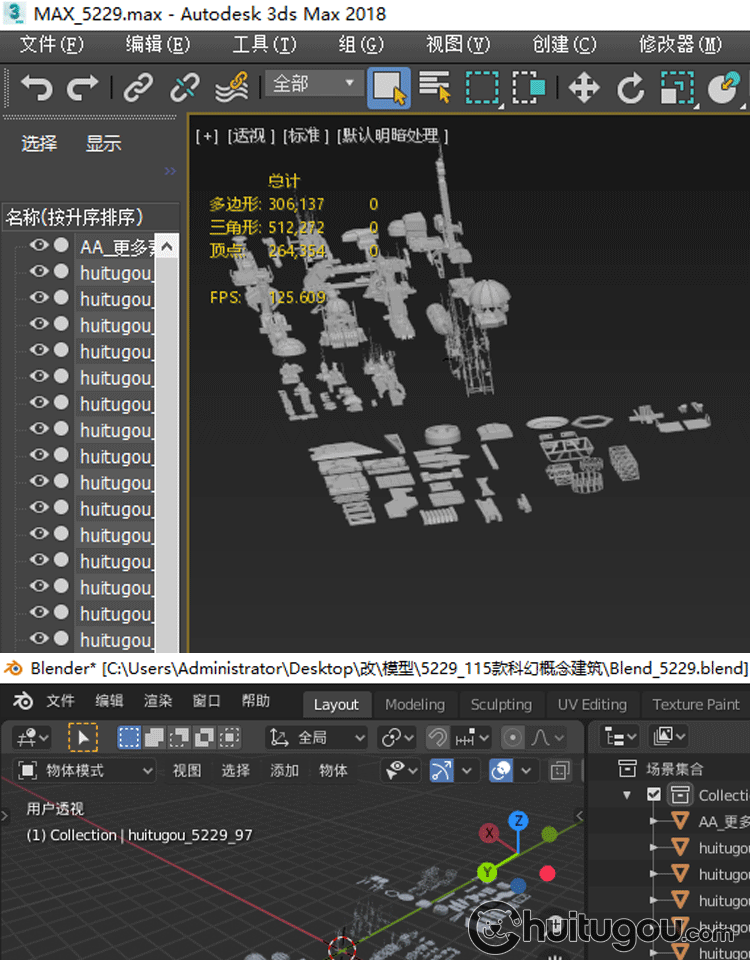This screenshot has height=960, width=750.
Task: Click the Select and Place tool icon
Action: (x=724, y=88)
